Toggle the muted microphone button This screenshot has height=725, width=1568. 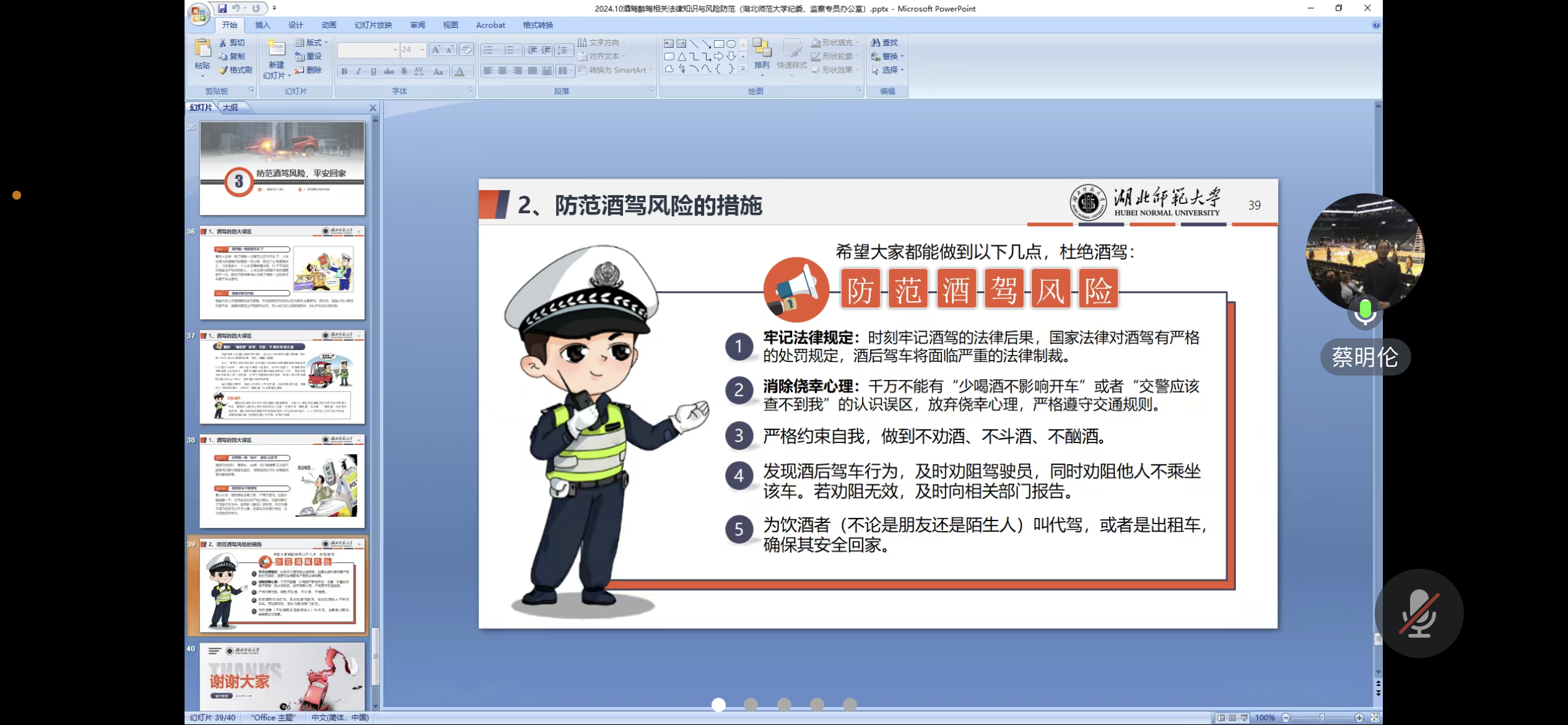[x=1419, y=613]
